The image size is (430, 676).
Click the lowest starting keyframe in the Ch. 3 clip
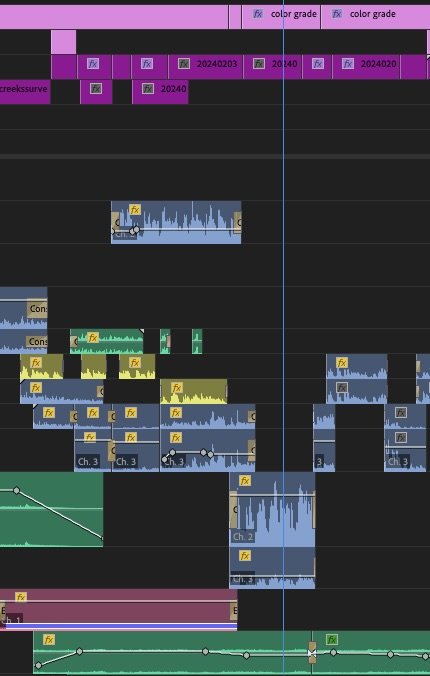164,460
